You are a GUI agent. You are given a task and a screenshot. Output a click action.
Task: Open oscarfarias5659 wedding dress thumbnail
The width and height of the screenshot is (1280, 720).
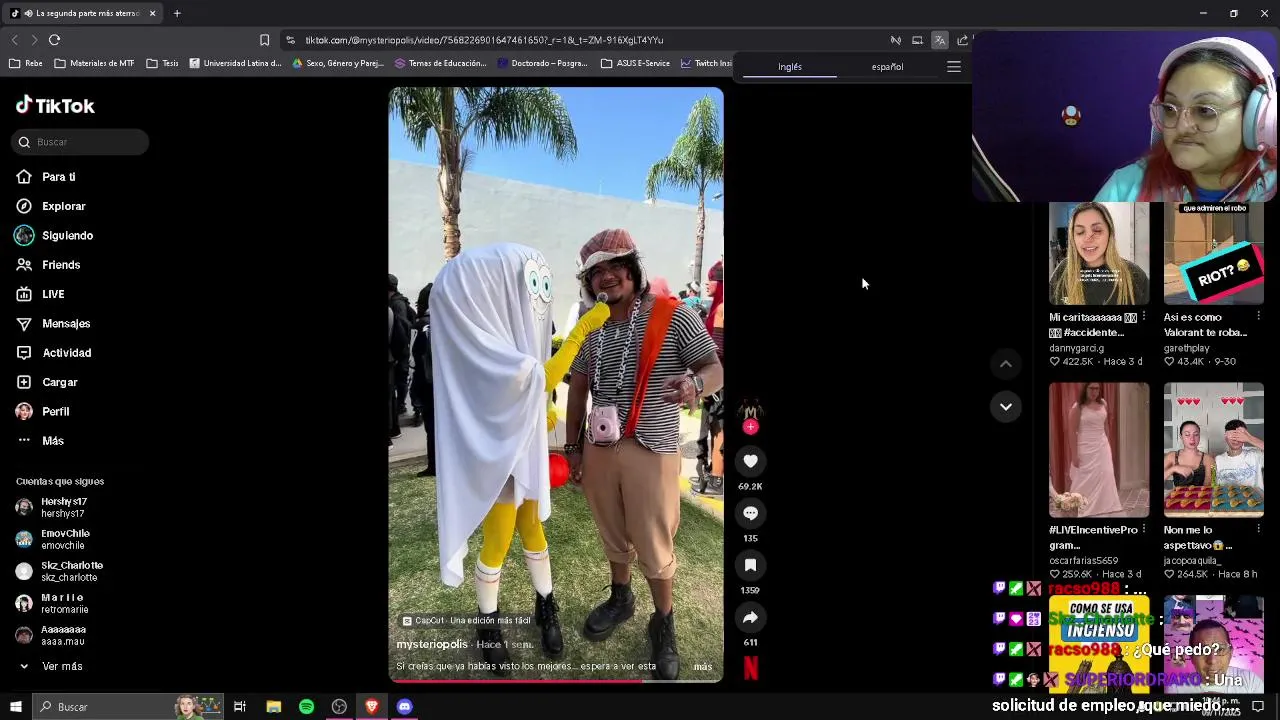click(x=1098, y=450)
